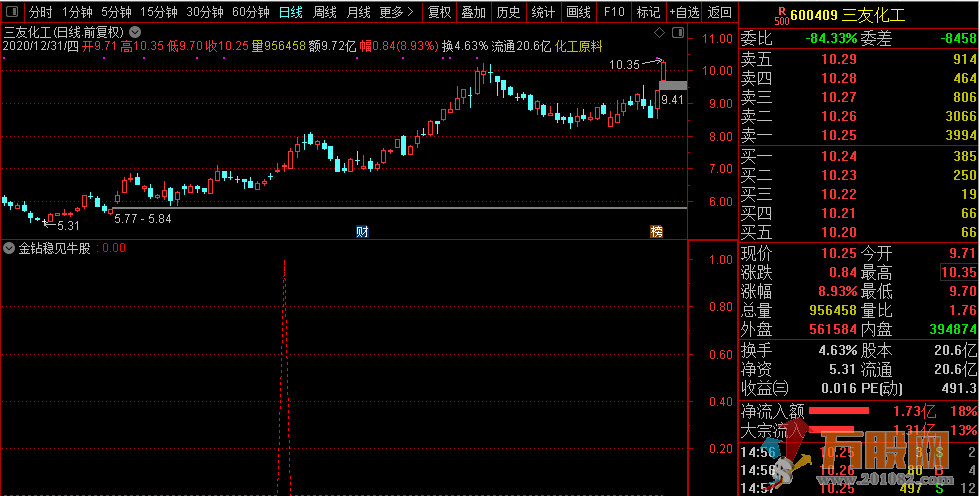980x496 pixels.
Task: Select the 15分钟 period tab
Action: [159, 12]
